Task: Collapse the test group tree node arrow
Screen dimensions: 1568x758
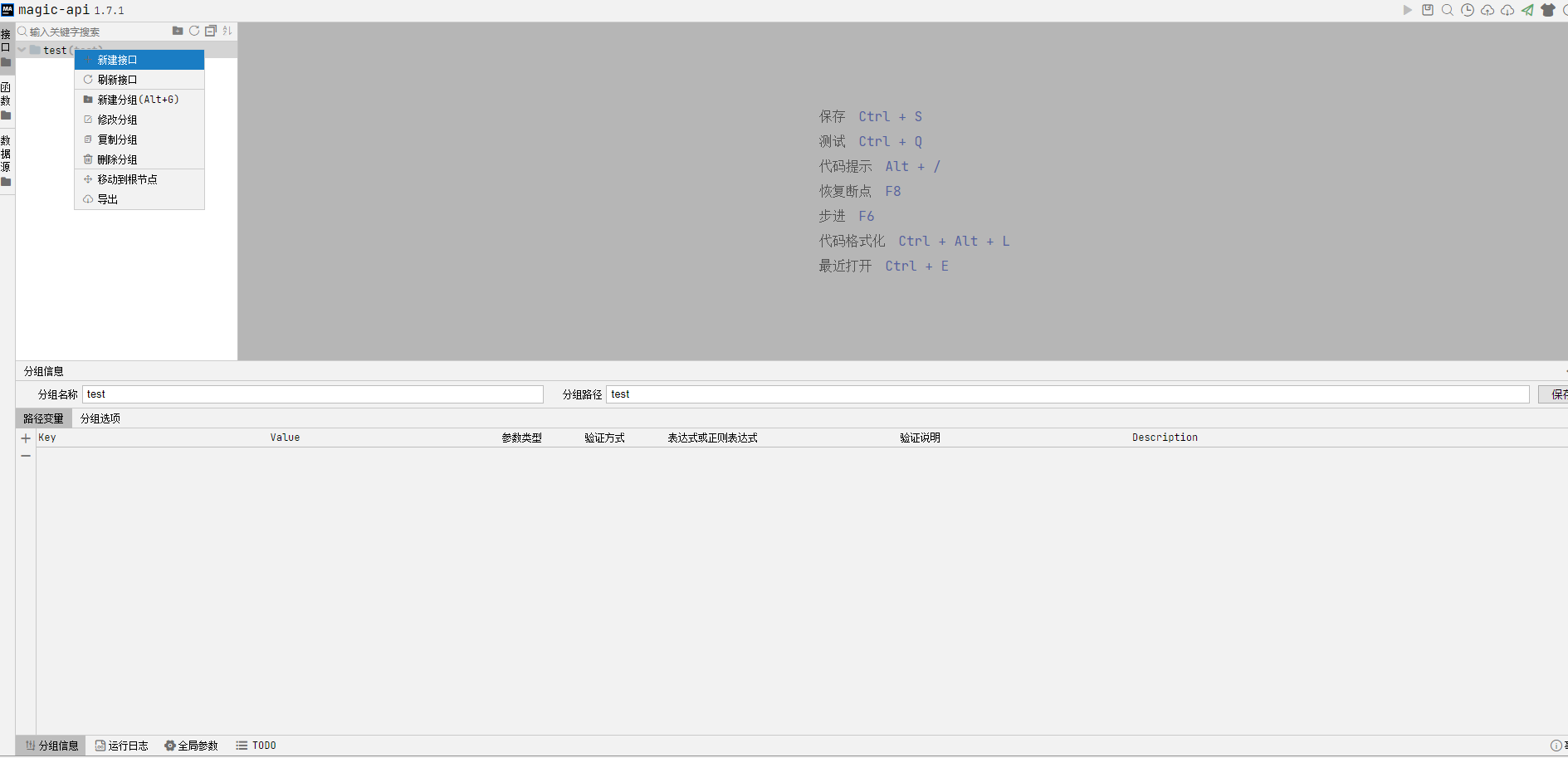Action: [x=22, y=50]
